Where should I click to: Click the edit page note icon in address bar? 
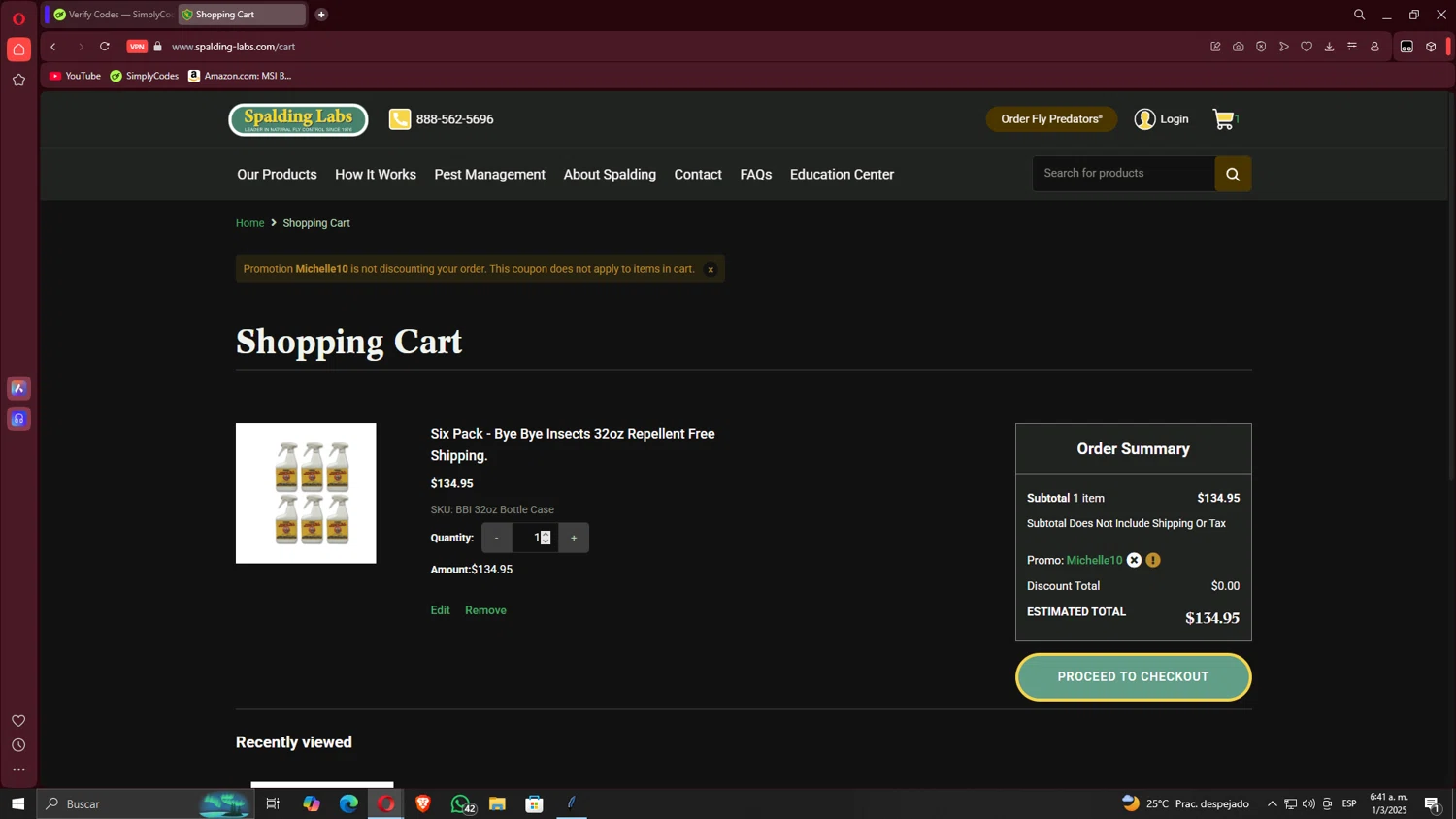point(1215,47)
